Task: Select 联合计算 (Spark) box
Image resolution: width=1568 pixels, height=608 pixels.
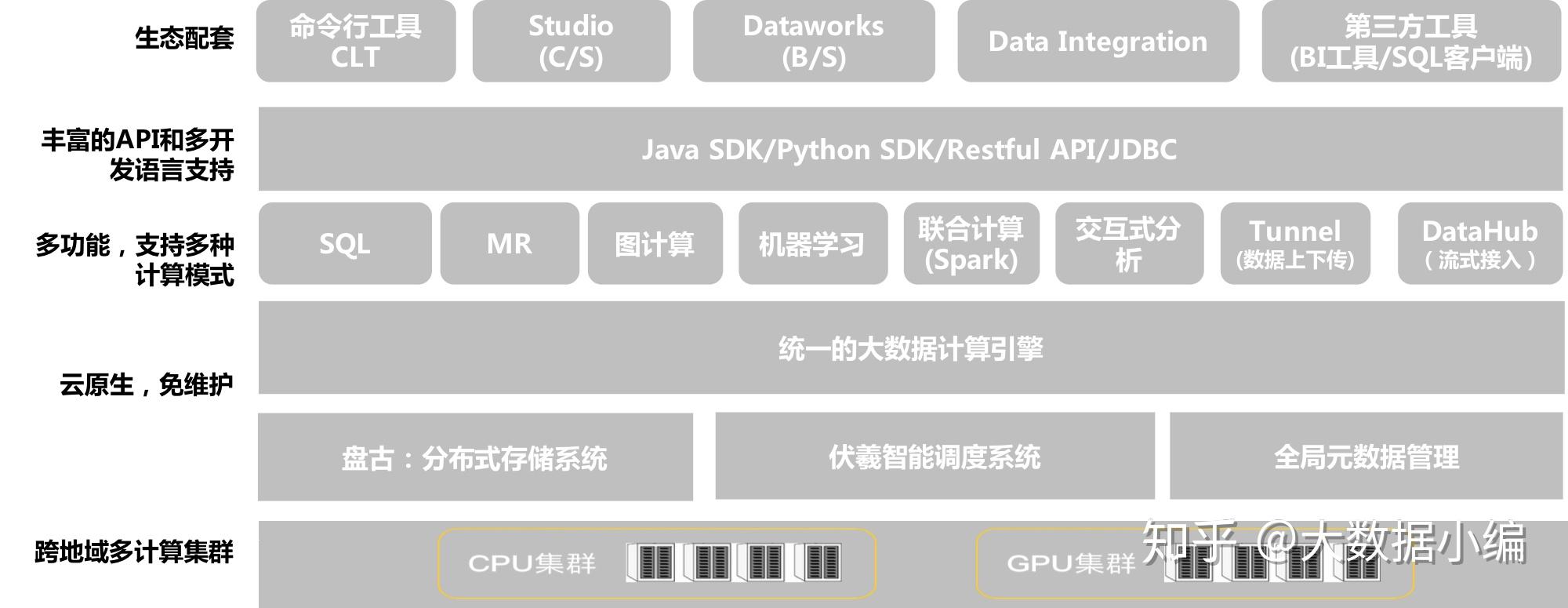Action: click(x=971, y=243)
